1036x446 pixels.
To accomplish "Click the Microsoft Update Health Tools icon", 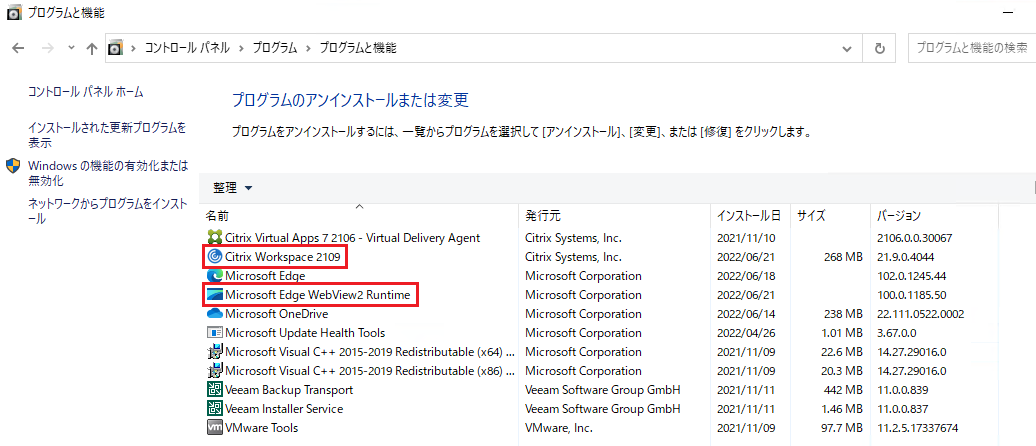I will (x=214, y=333).
